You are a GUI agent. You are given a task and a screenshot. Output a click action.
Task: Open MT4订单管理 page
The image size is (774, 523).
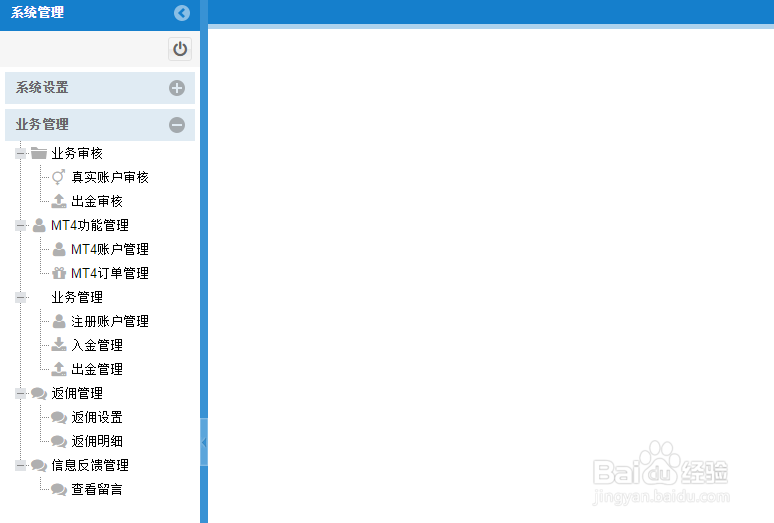click(110, 273)
